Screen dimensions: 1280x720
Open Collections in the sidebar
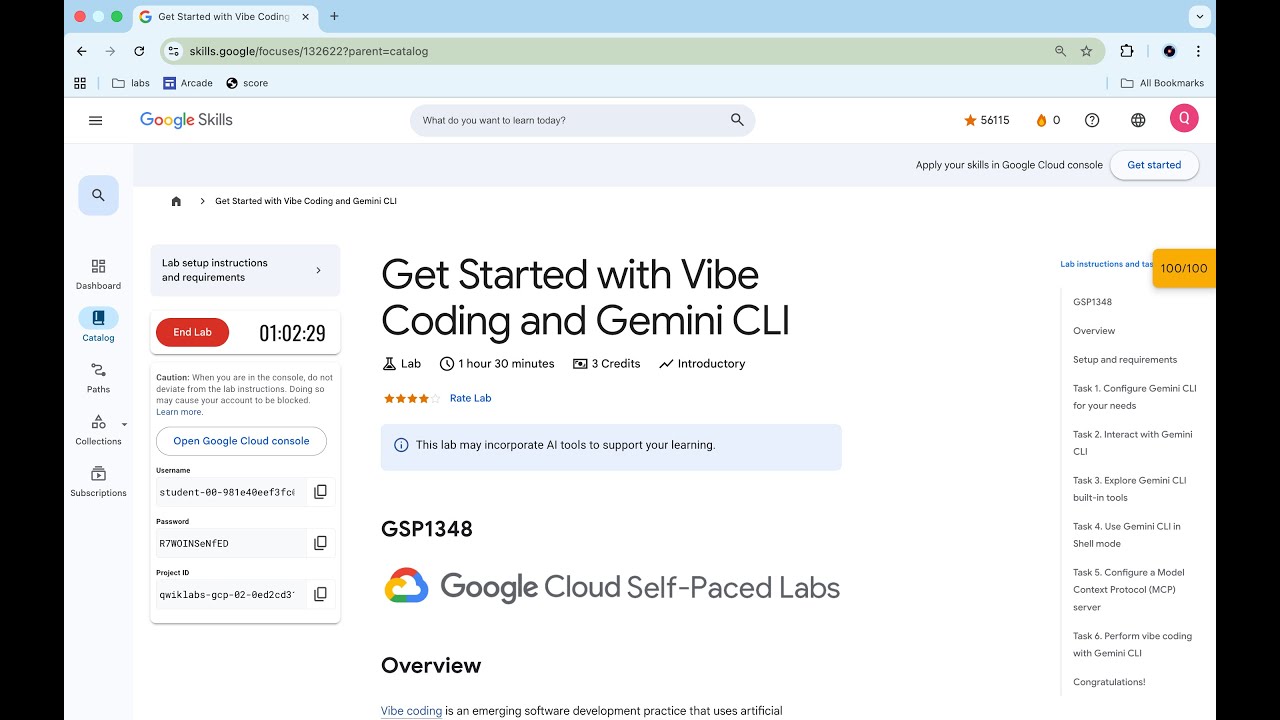98,430
